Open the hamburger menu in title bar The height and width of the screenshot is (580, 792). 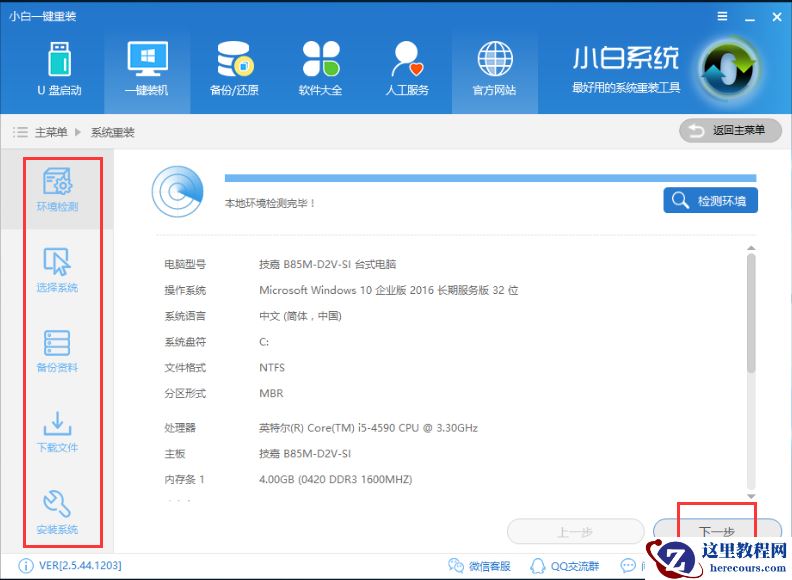[x=722, y=17]
